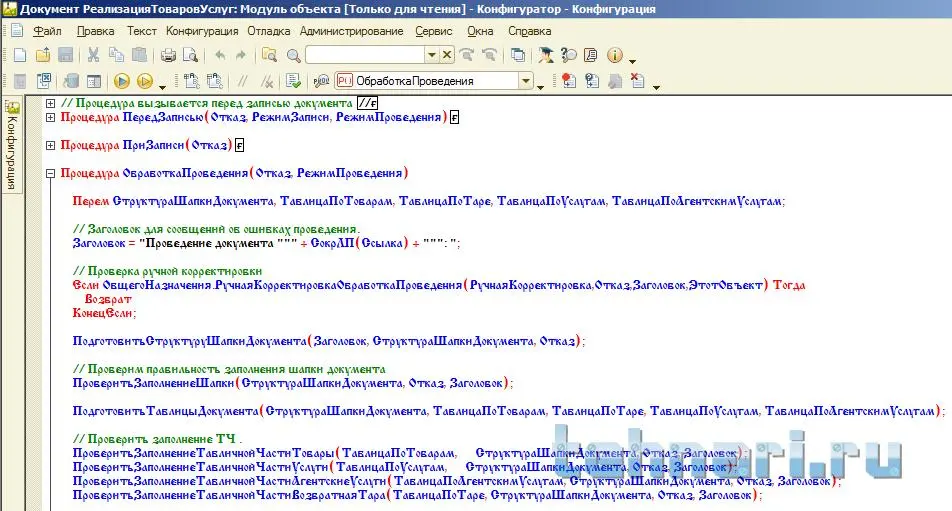952x511 pixels.
Task: Open the top toolbar options arrow
Action: [632, 61]
